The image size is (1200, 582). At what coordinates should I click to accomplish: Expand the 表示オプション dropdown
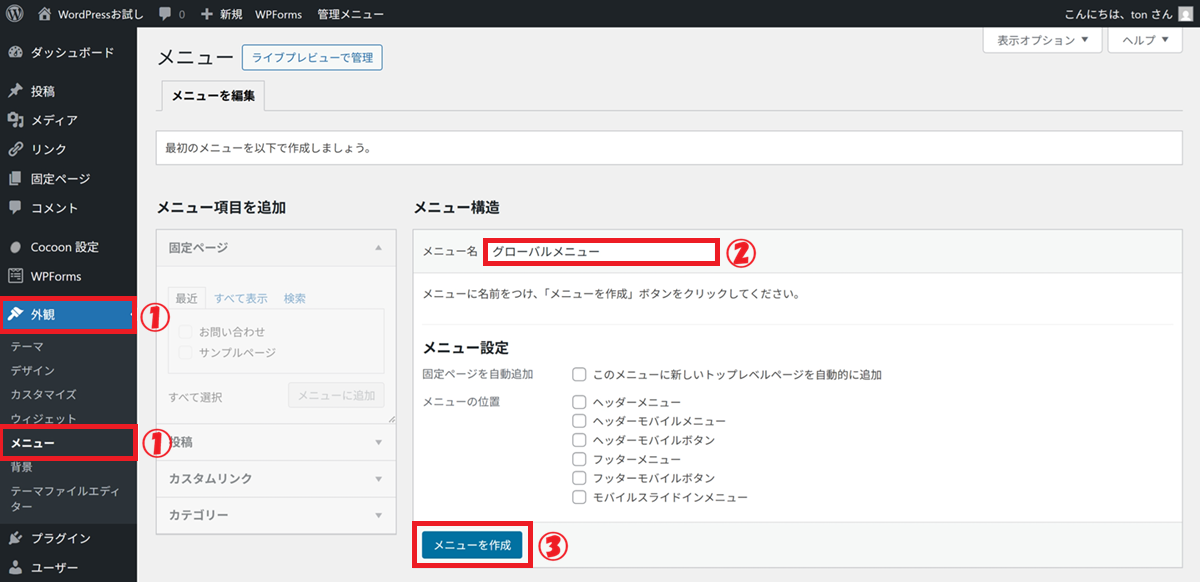(x=1043, y=40)
